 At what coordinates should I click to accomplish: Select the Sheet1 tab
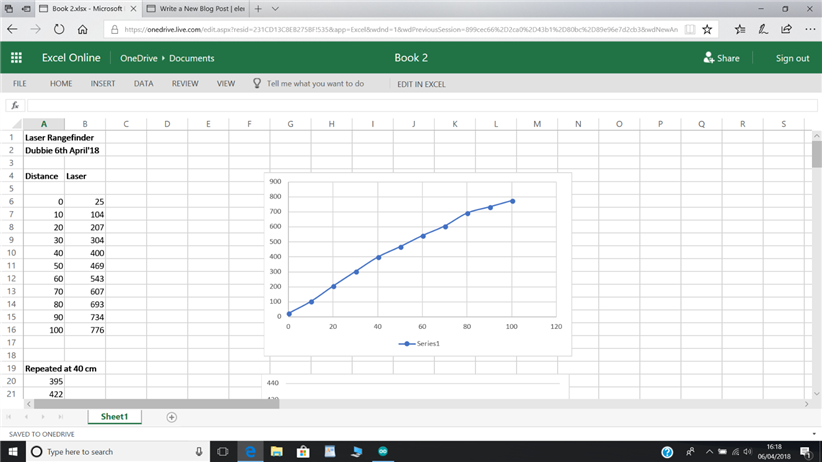(x=114, y=416)
